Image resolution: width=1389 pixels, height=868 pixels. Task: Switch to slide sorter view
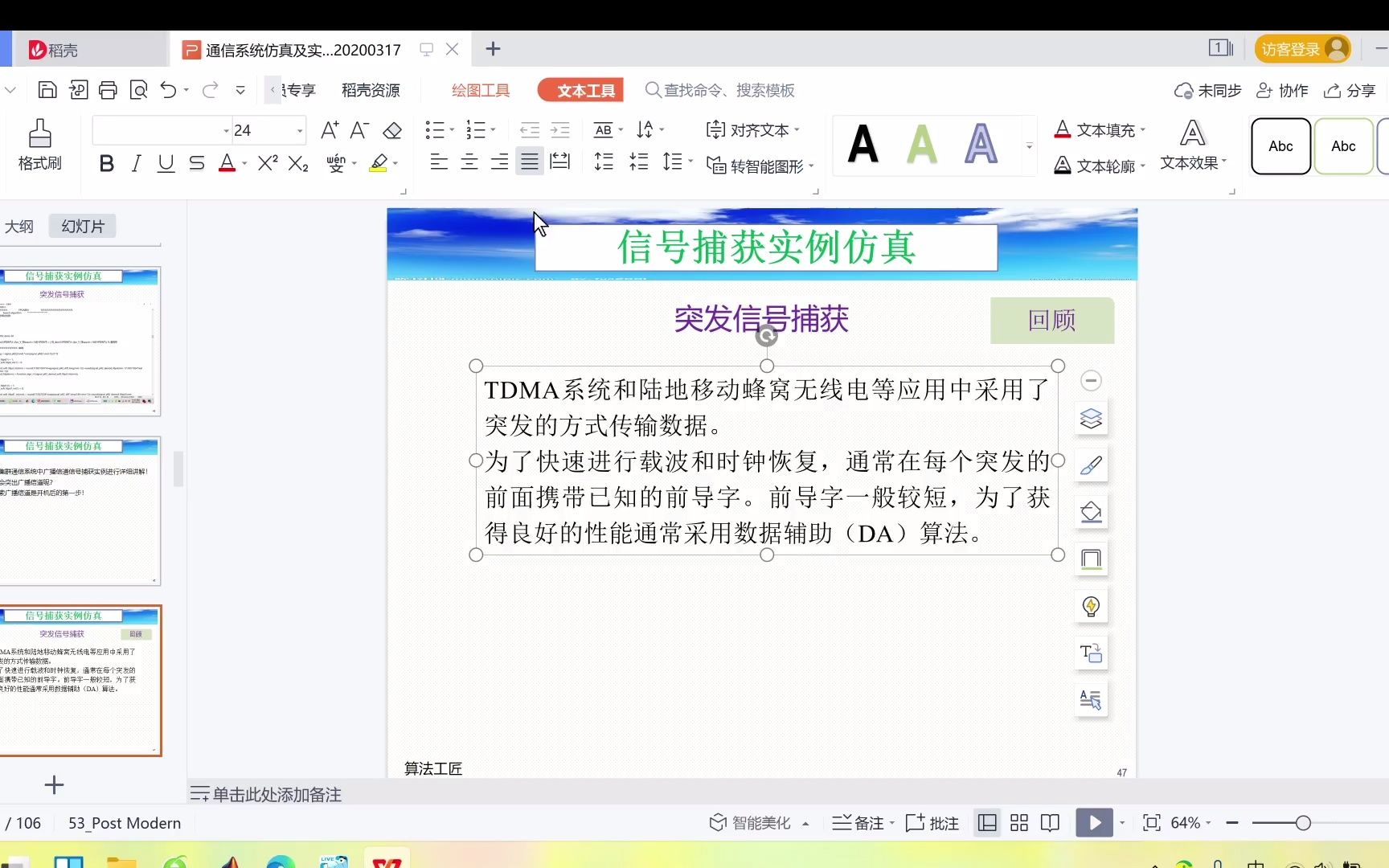(1019, 822)
